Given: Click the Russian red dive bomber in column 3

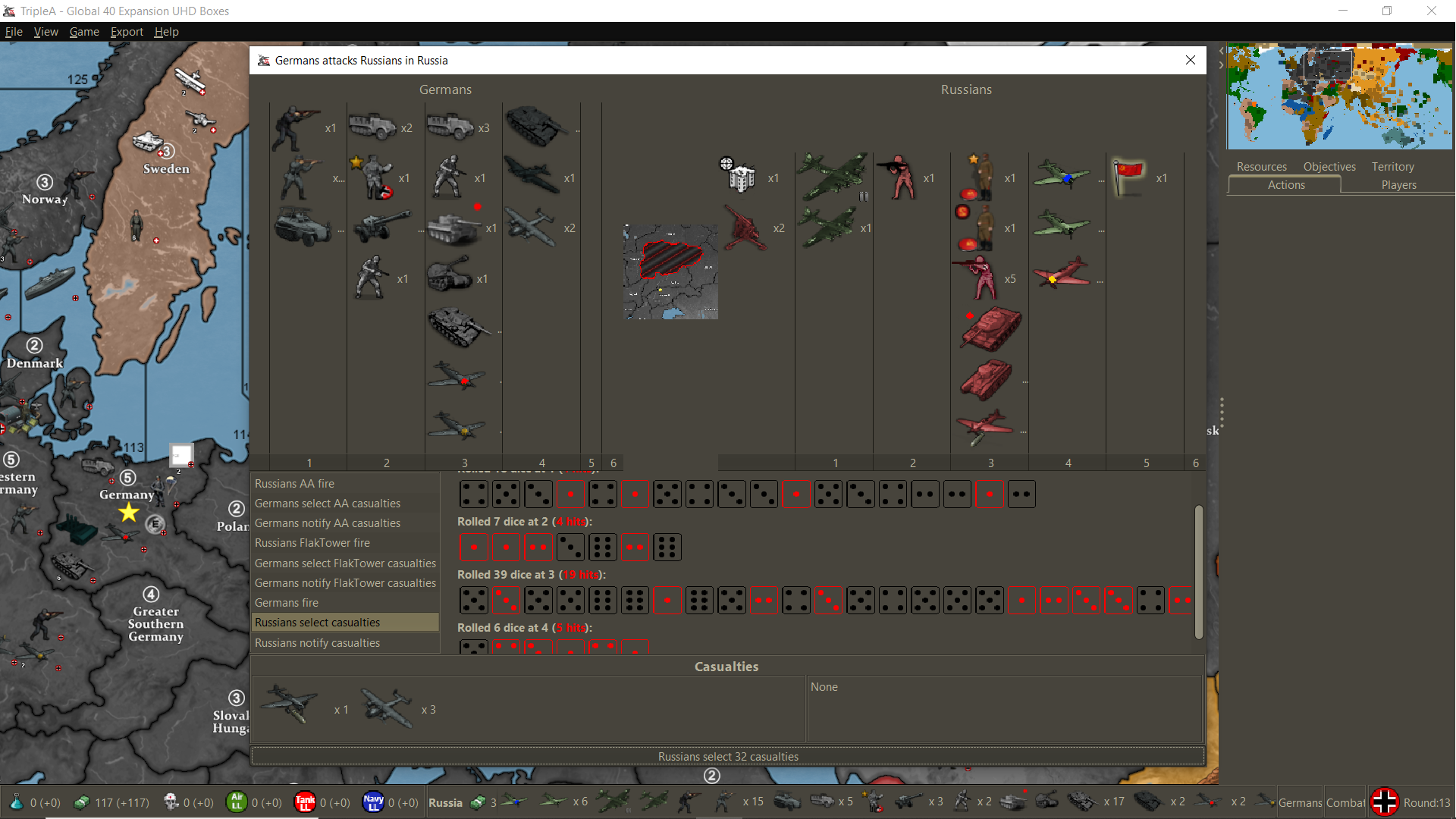Looking at the screenshot, I should tap(984, 428).
